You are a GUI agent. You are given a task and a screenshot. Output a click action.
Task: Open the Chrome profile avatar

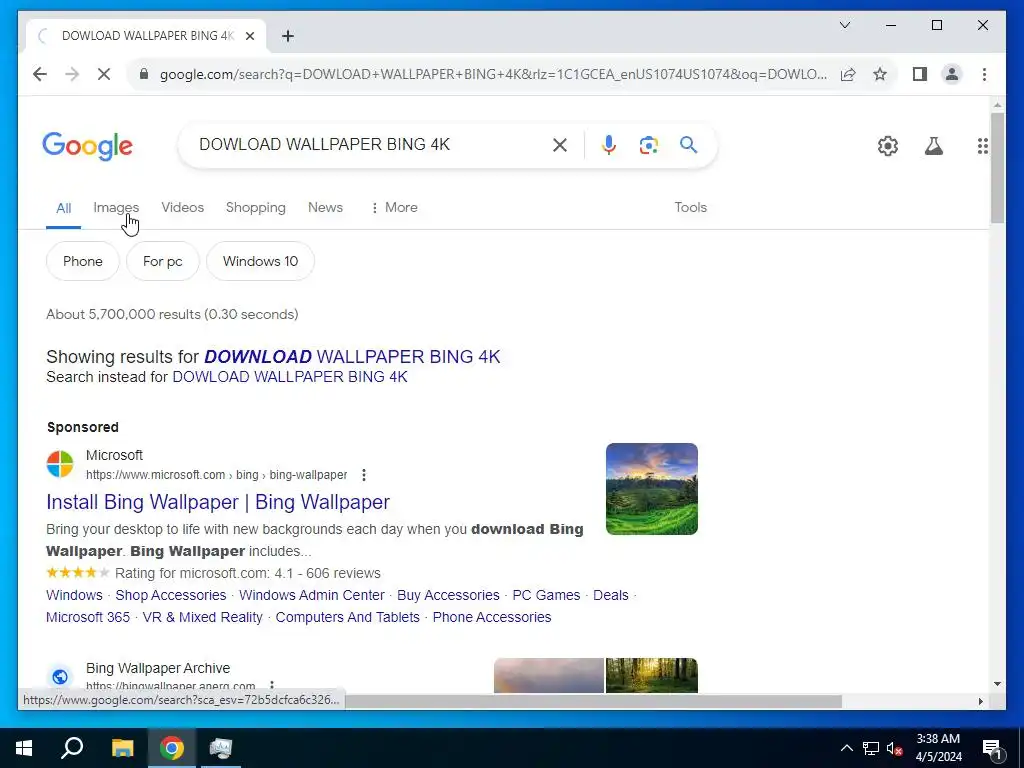click(x=952, y=74)
